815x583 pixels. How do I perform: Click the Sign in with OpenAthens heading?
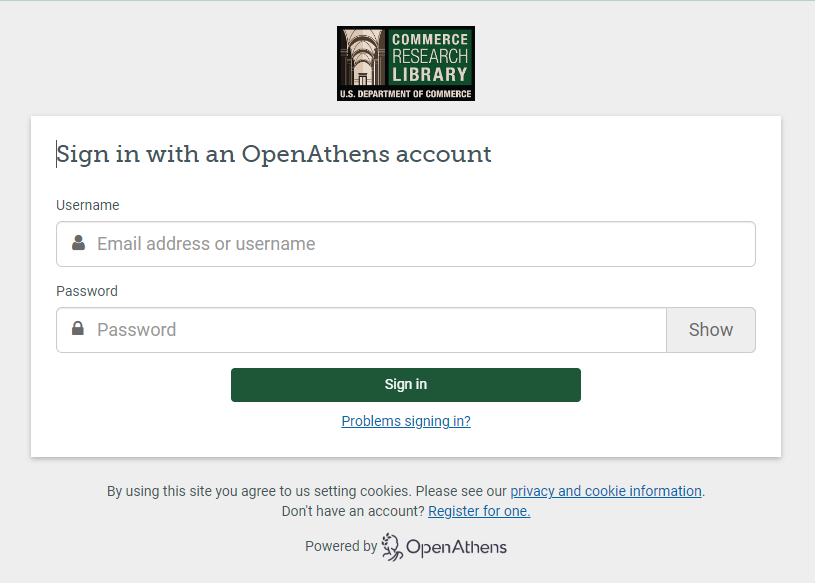click(274, 154)
